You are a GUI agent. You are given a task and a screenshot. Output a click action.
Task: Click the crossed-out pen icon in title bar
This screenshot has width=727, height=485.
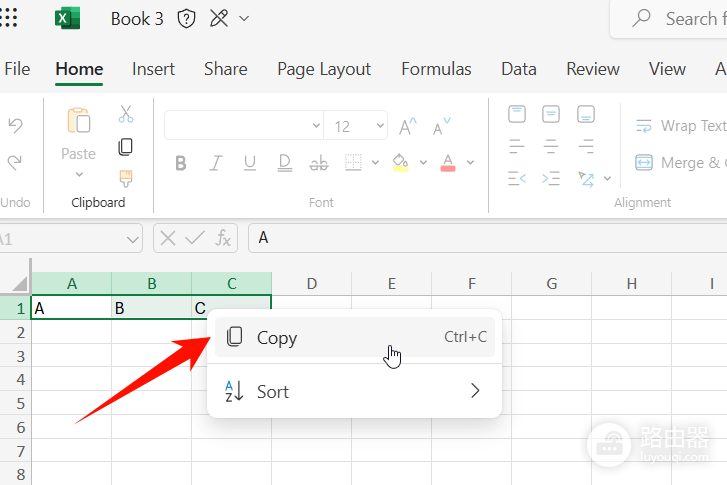(x=219, y=19)
